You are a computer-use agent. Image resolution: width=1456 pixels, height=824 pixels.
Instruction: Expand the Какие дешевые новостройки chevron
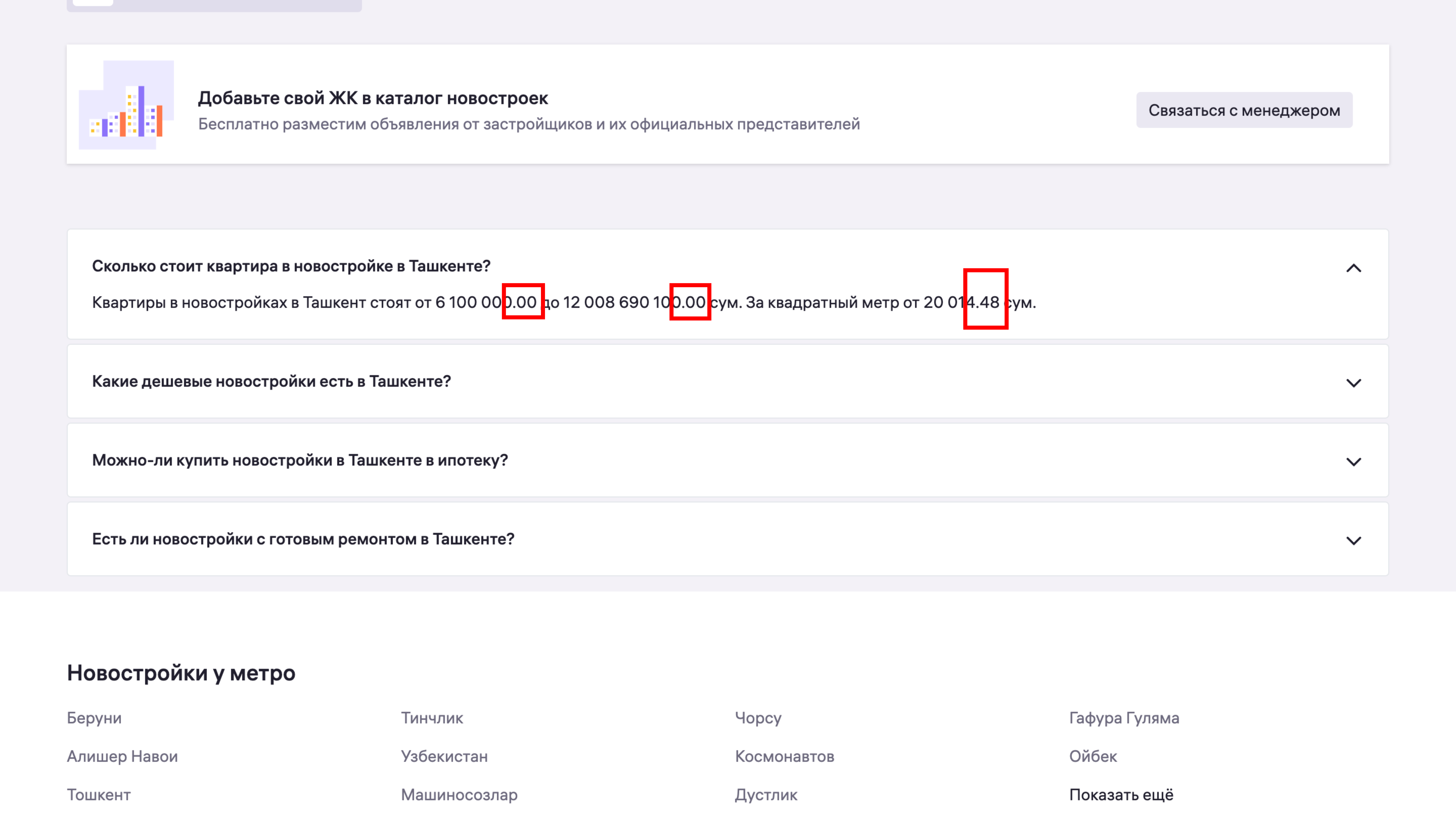pyautogui.click(x=1353, y=383)
